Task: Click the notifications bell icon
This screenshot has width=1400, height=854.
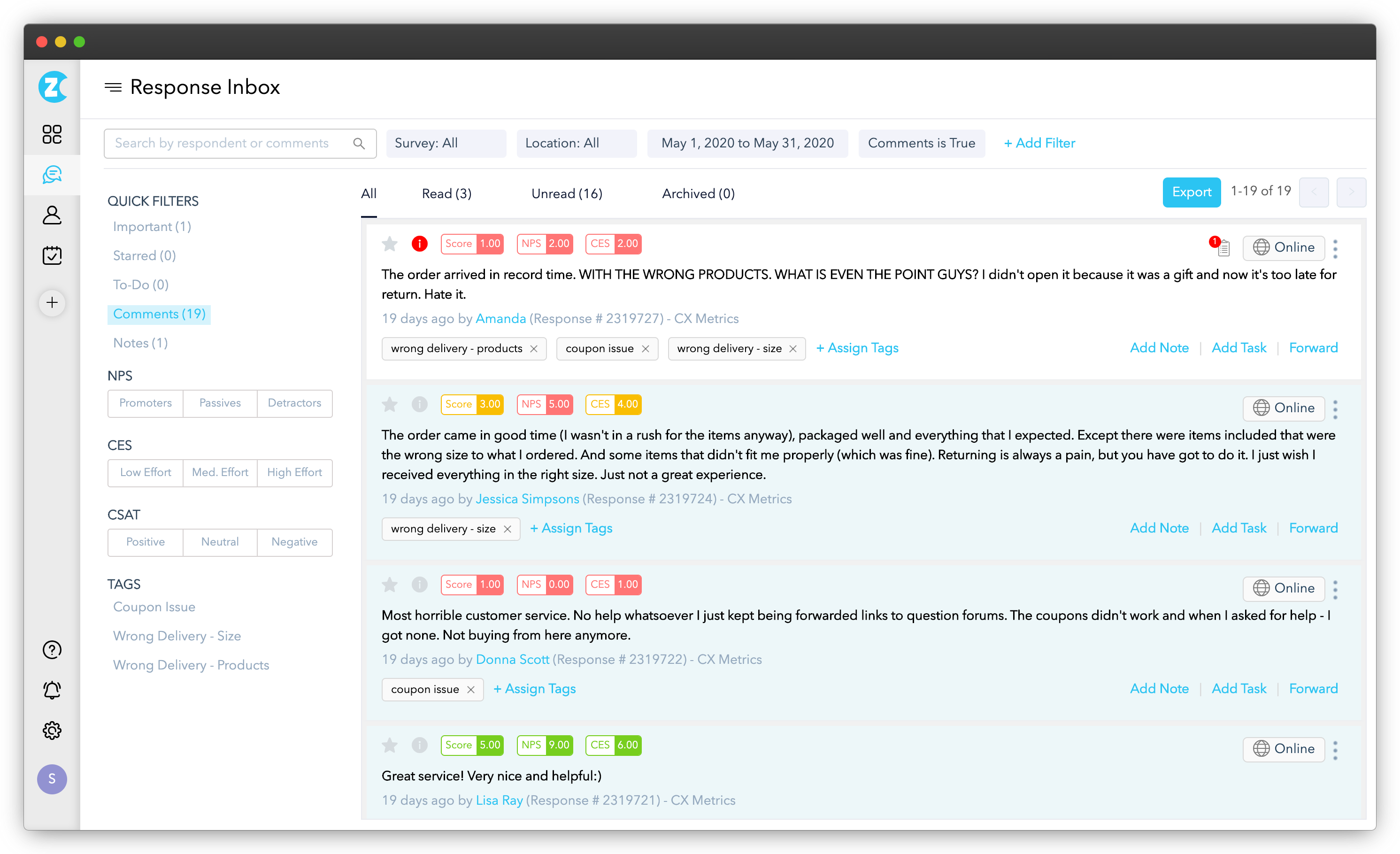Action: (x=52, y=689)
